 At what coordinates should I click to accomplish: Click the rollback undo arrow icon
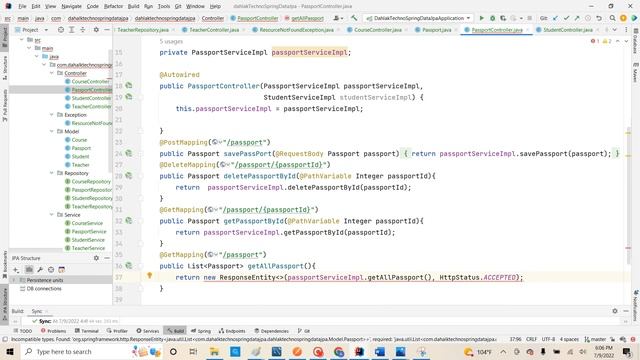point(599,18)
